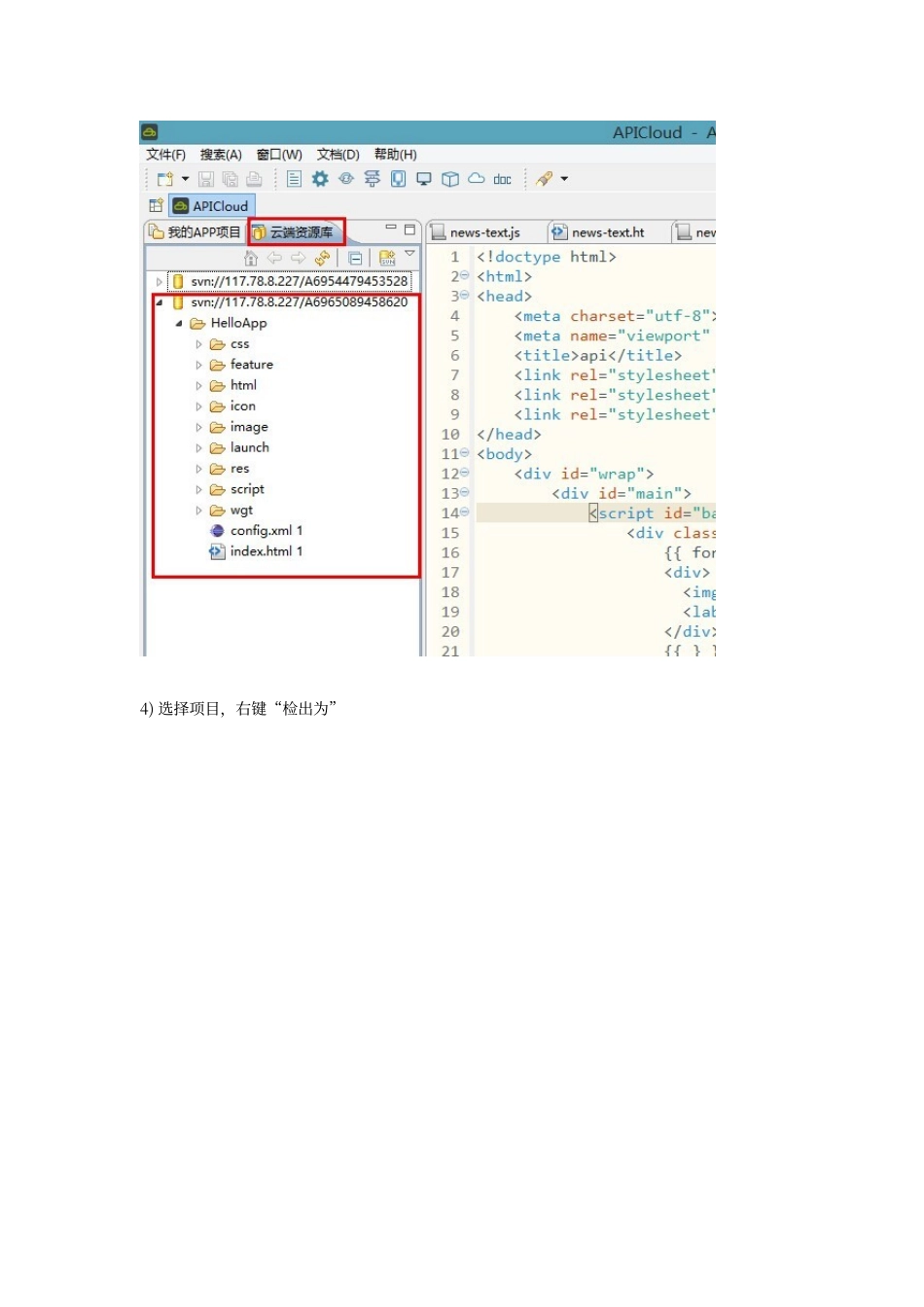Click the settings gear icon in toolbar
This screenshot has width=924, height=1307.
[320, 179]
